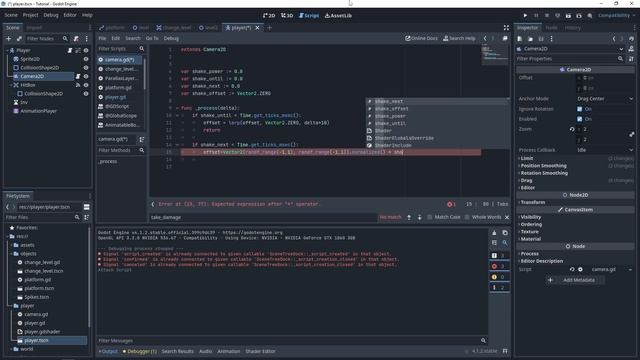Enable Match Case in find bar
640x360 pixels.
coord(443,217)
